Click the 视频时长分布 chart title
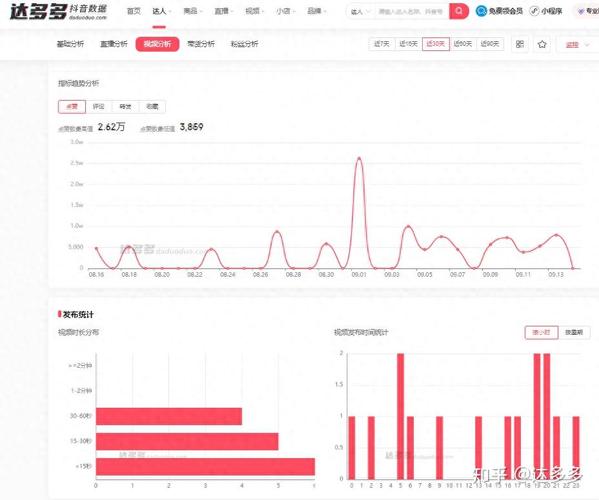Viewport: 599px width, 500px height. [78, 332]
